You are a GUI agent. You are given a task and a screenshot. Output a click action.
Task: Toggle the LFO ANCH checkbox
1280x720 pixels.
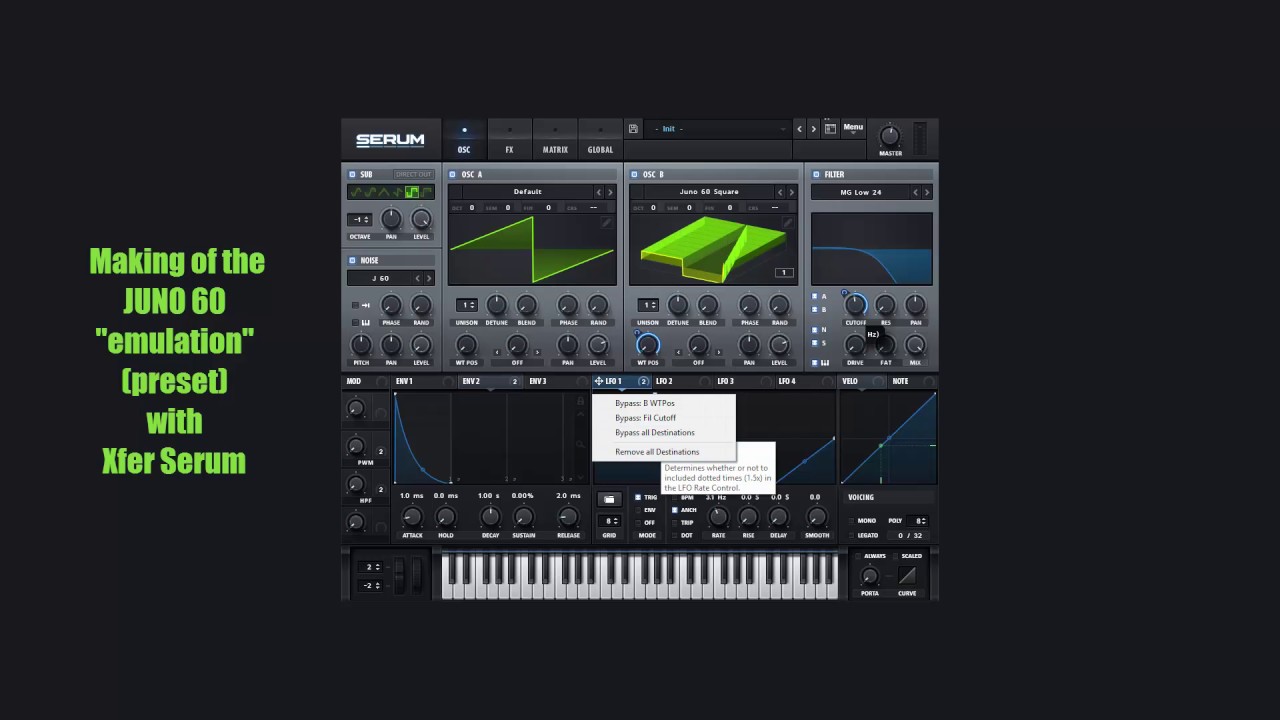675,510
